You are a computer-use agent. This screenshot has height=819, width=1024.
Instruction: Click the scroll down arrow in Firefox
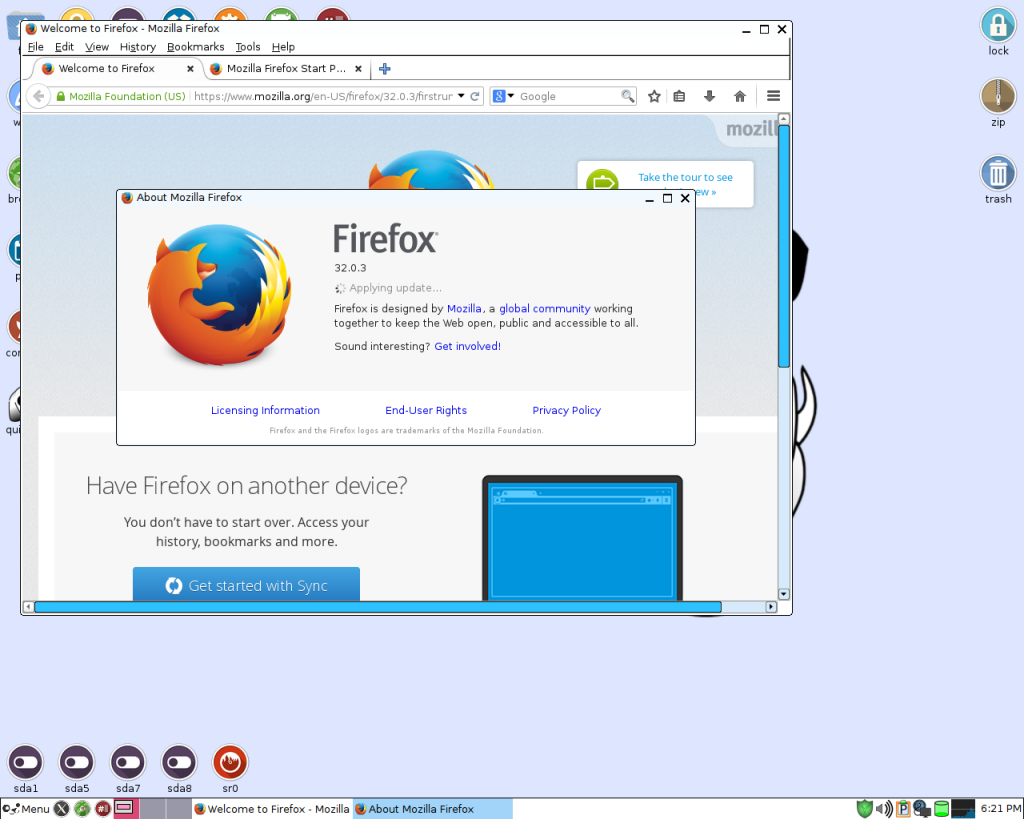784,594
